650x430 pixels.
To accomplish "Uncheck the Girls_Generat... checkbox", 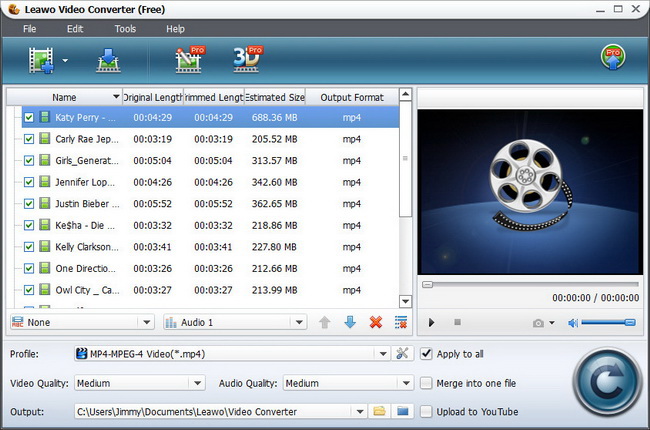I will pos(29,160).
